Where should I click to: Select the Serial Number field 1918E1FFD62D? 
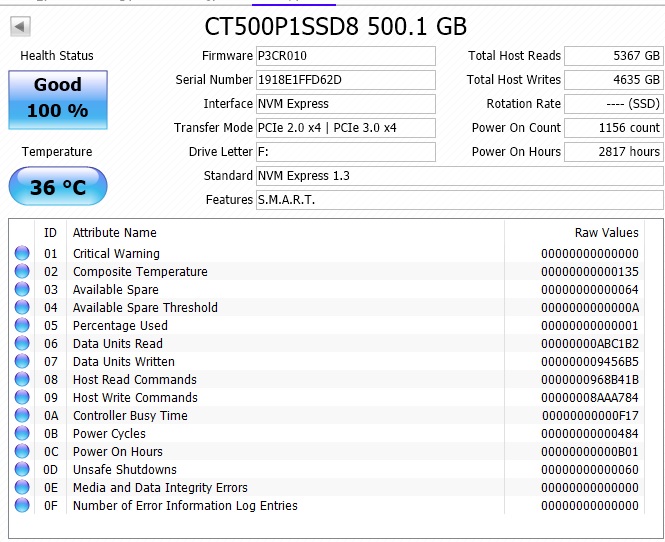(x=346, y=80)
